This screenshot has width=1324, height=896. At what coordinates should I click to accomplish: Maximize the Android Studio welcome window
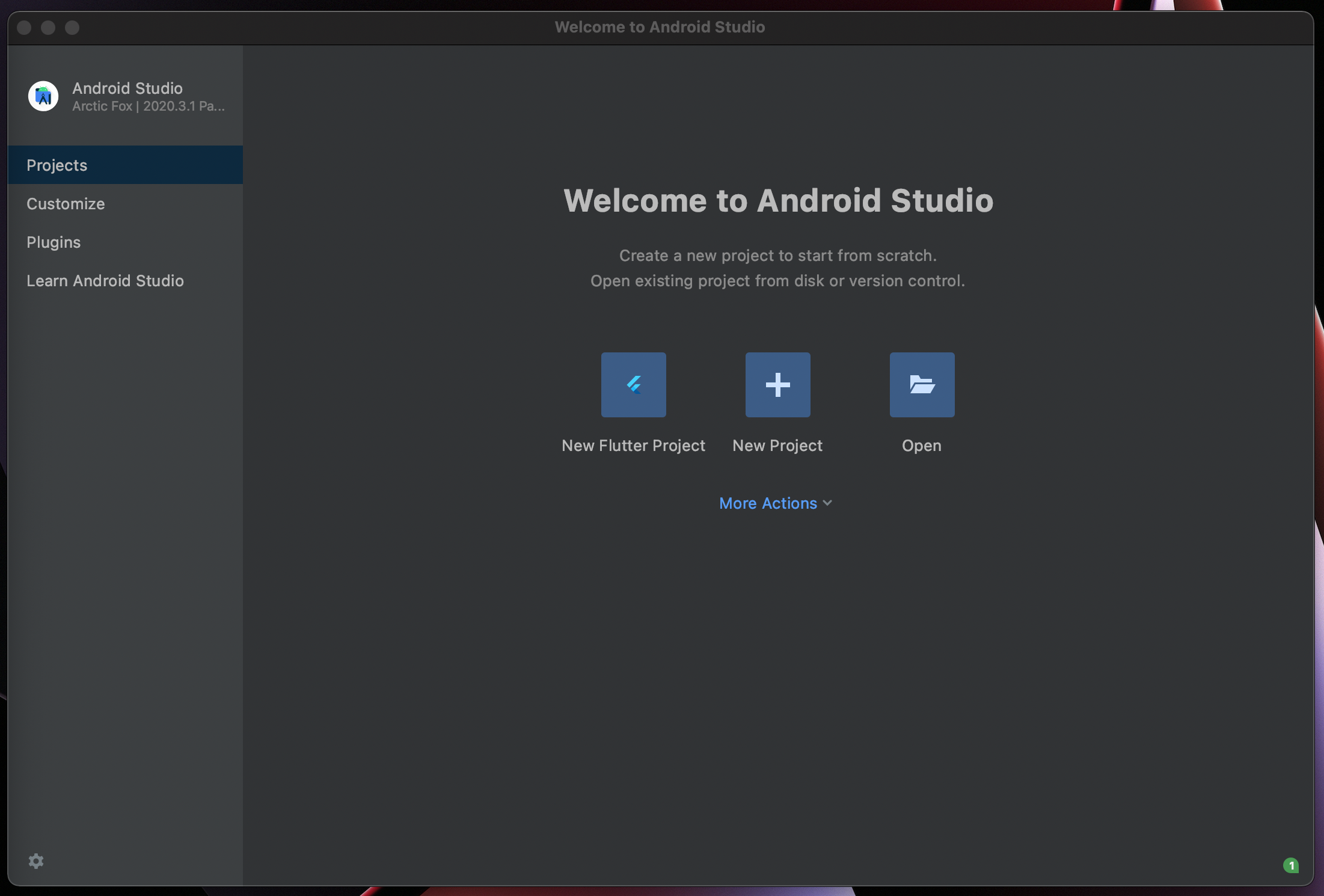pos(72,28)
